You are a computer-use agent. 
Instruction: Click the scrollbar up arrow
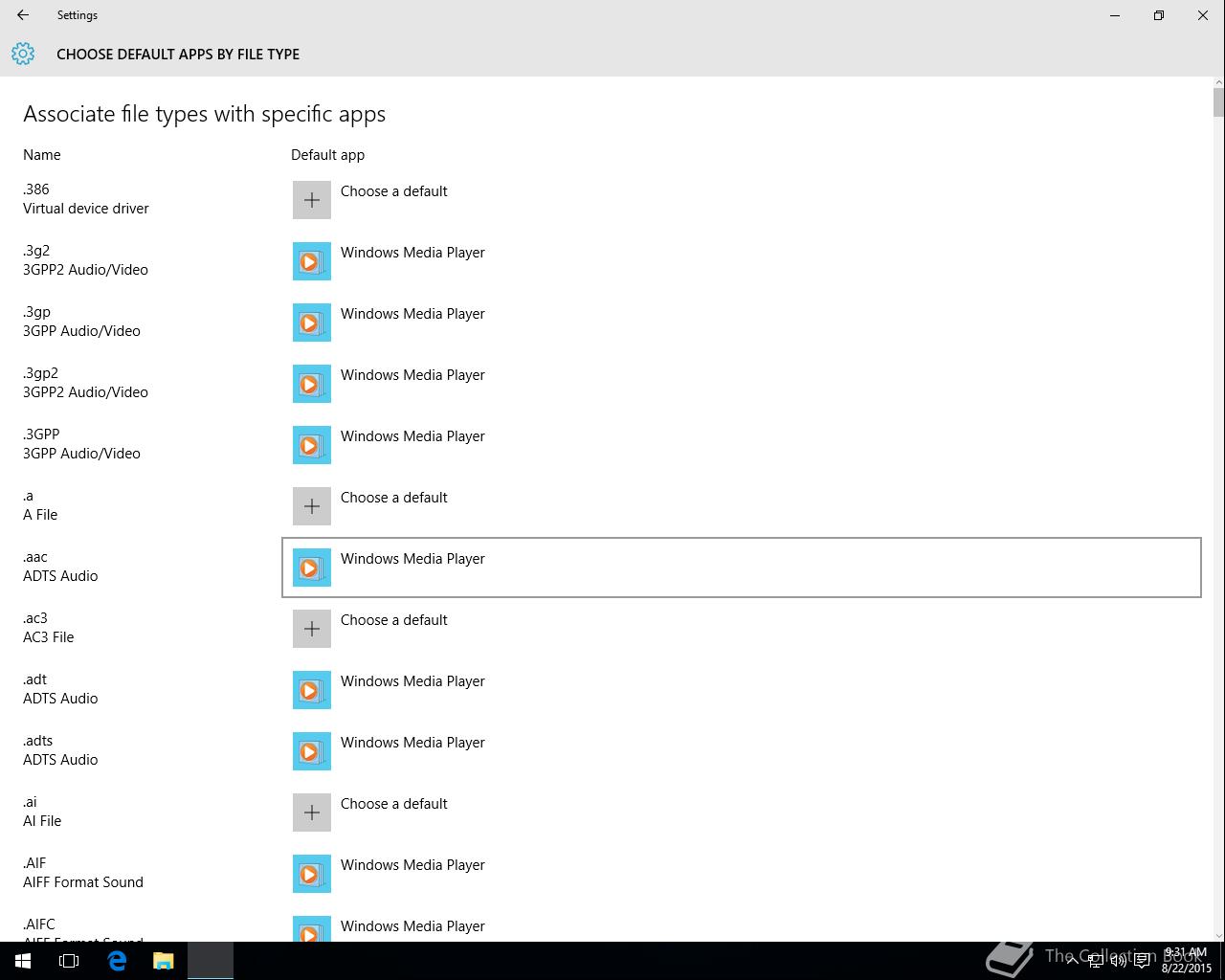1218,82
